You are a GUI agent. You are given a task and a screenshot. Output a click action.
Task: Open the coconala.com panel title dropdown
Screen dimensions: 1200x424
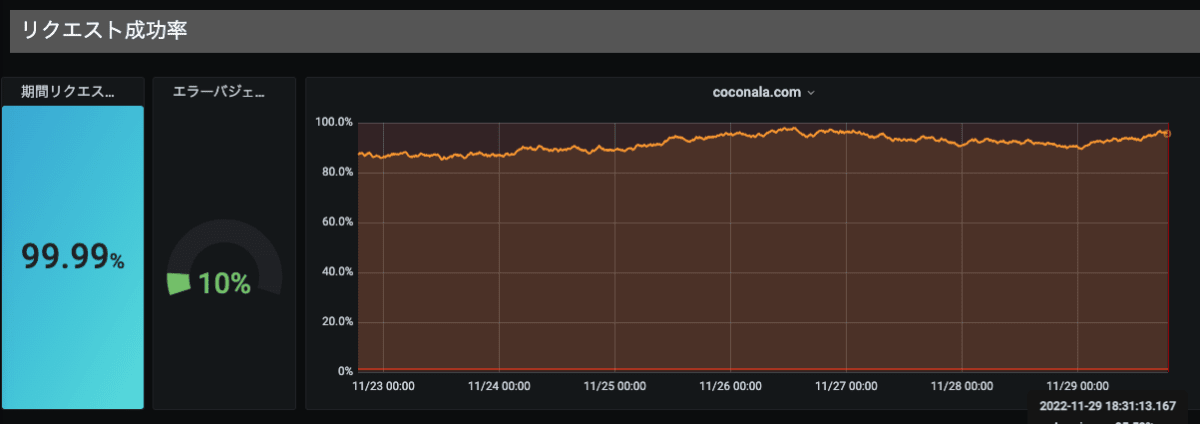(x=764, y=92)
